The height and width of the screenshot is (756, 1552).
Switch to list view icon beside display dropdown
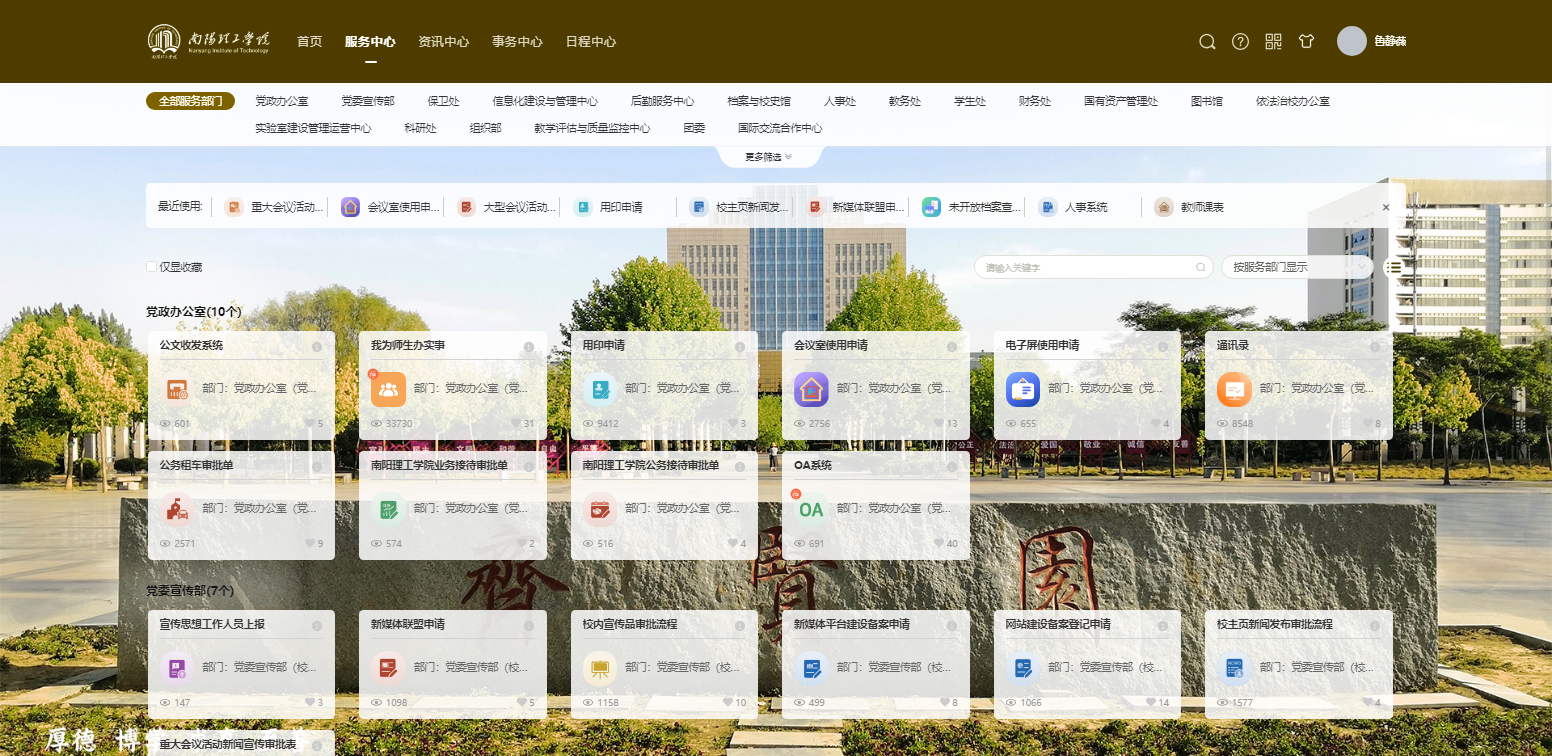tap(1393, 267)
